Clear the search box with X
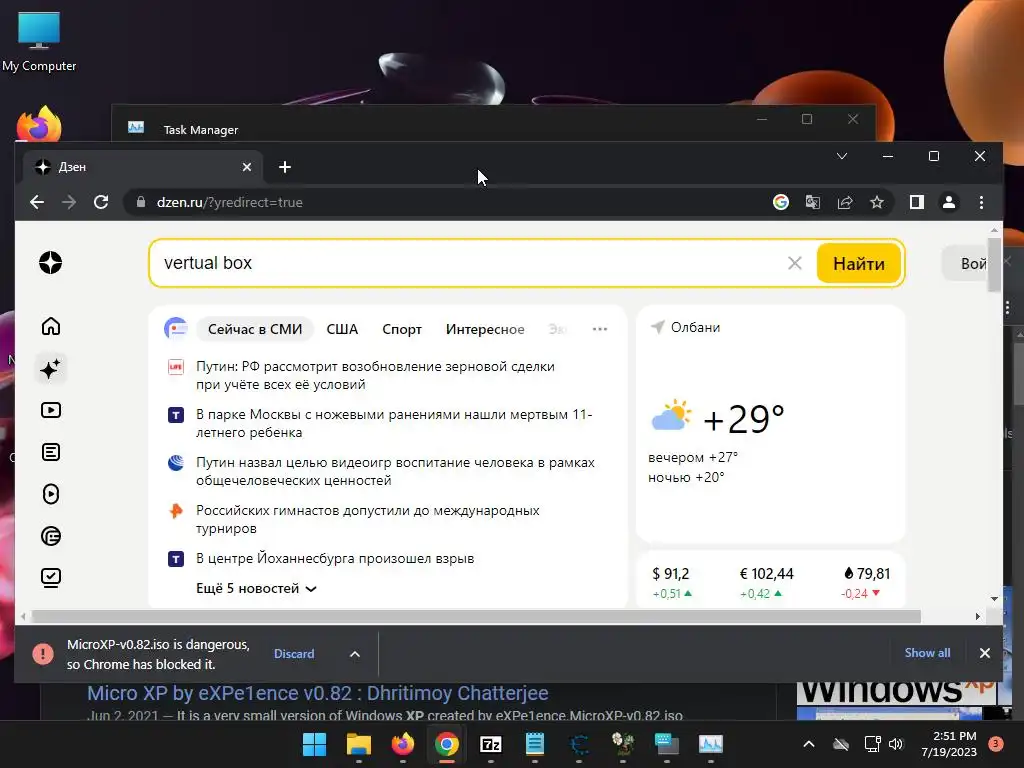The width and height of the screenshot is (1024, 768). tap(795, 263)
